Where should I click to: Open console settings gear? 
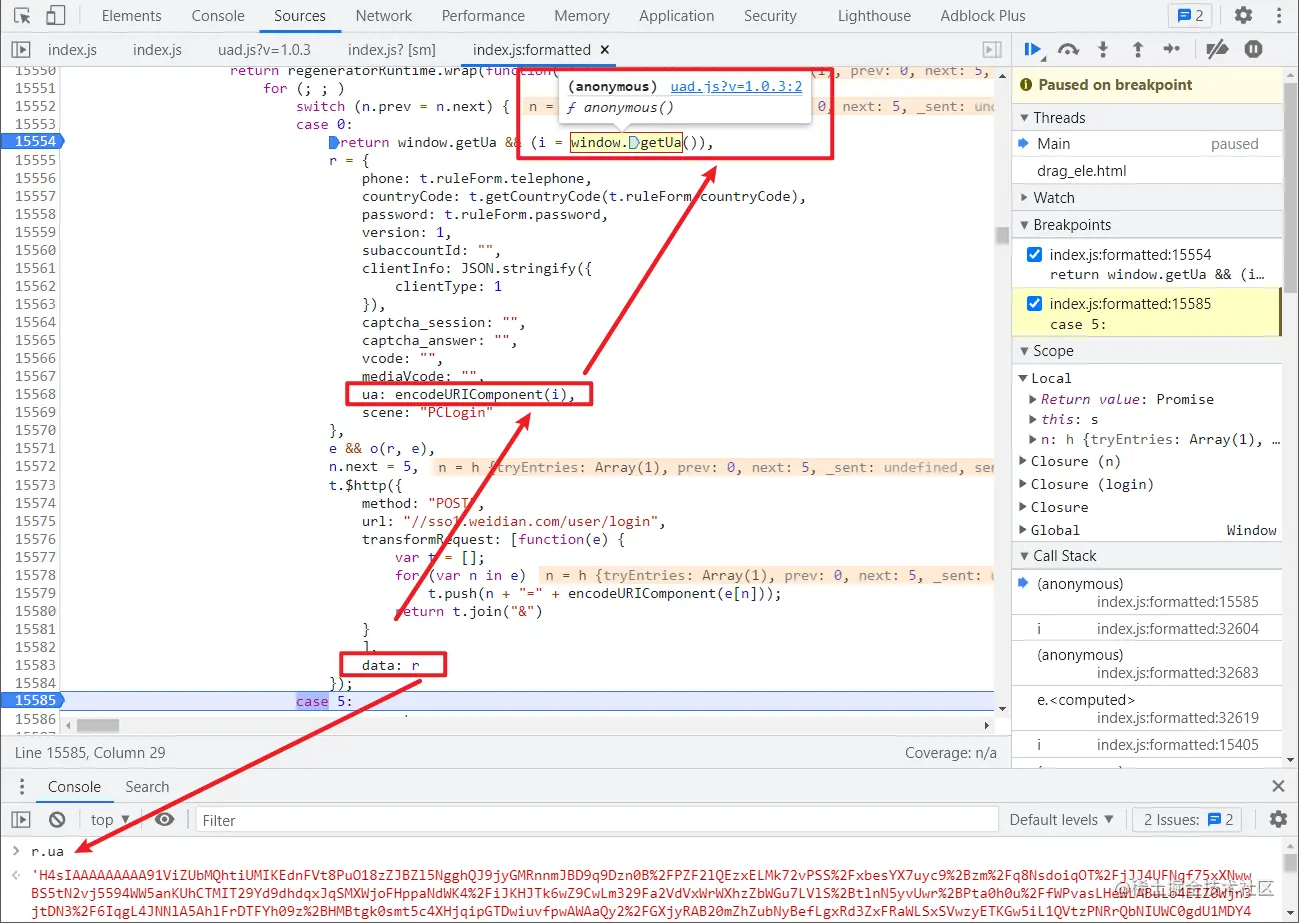1278,820
